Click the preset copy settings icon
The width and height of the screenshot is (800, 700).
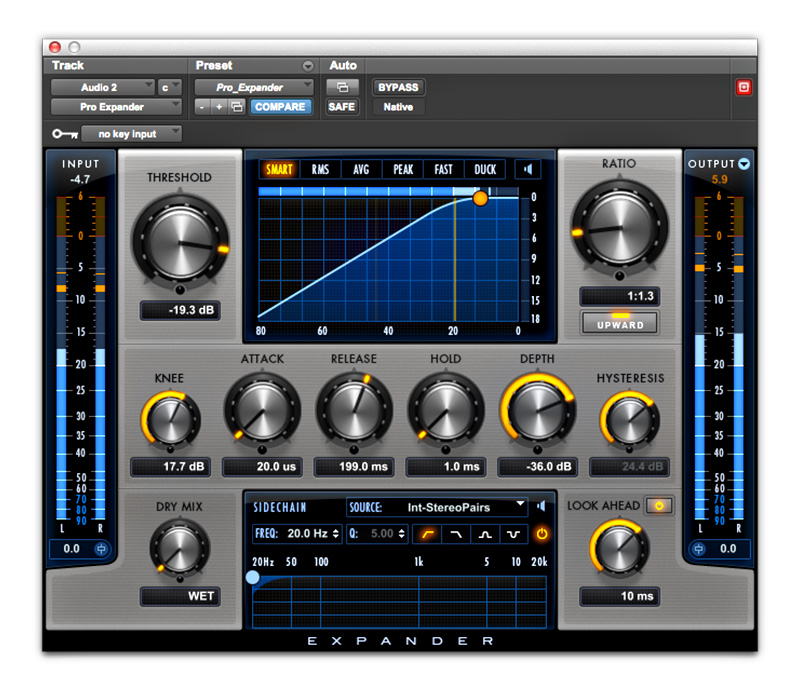click(237, 107)
